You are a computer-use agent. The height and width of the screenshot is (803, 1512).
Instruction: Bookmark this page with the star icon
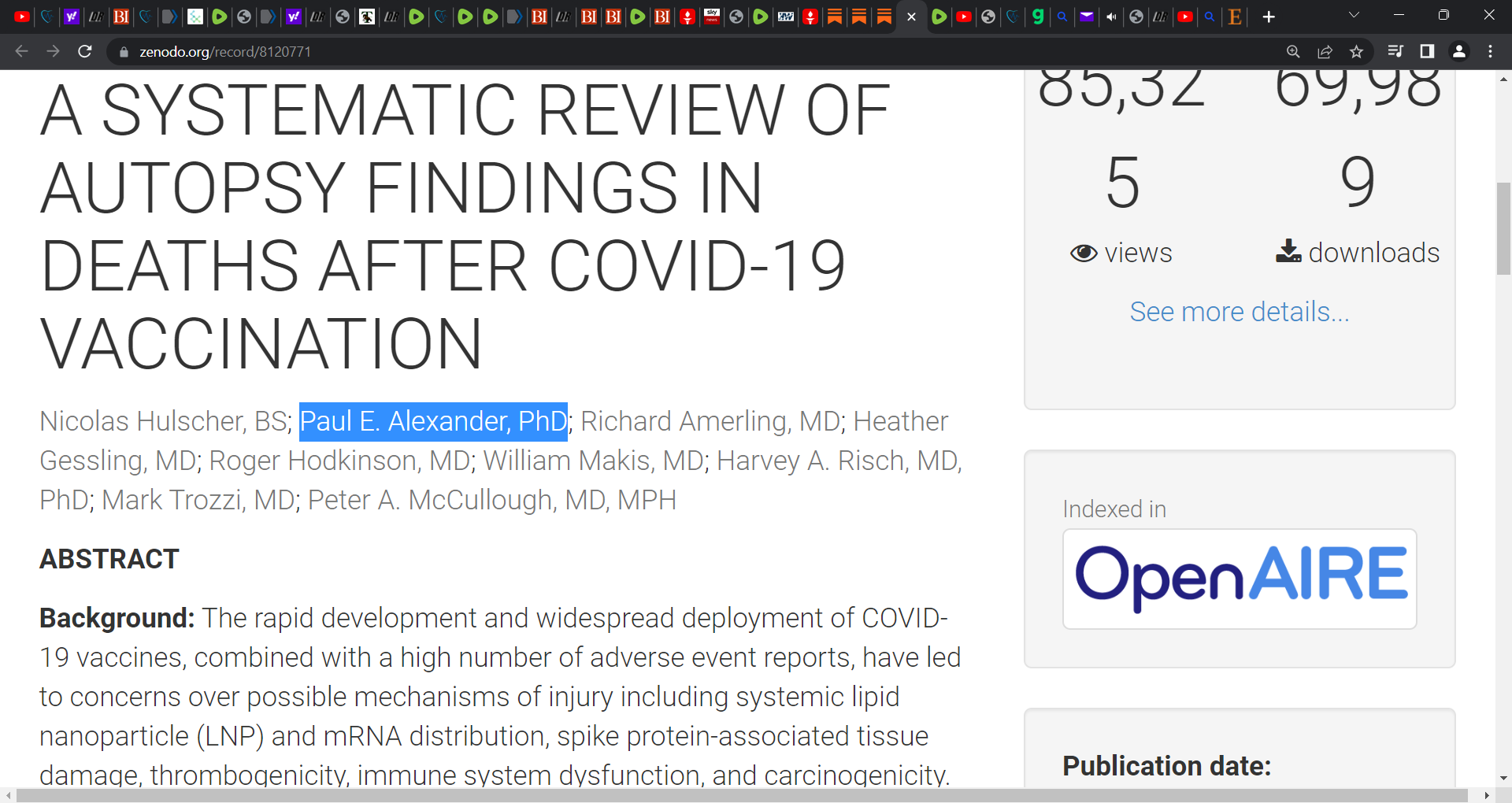coord(1356,51)
